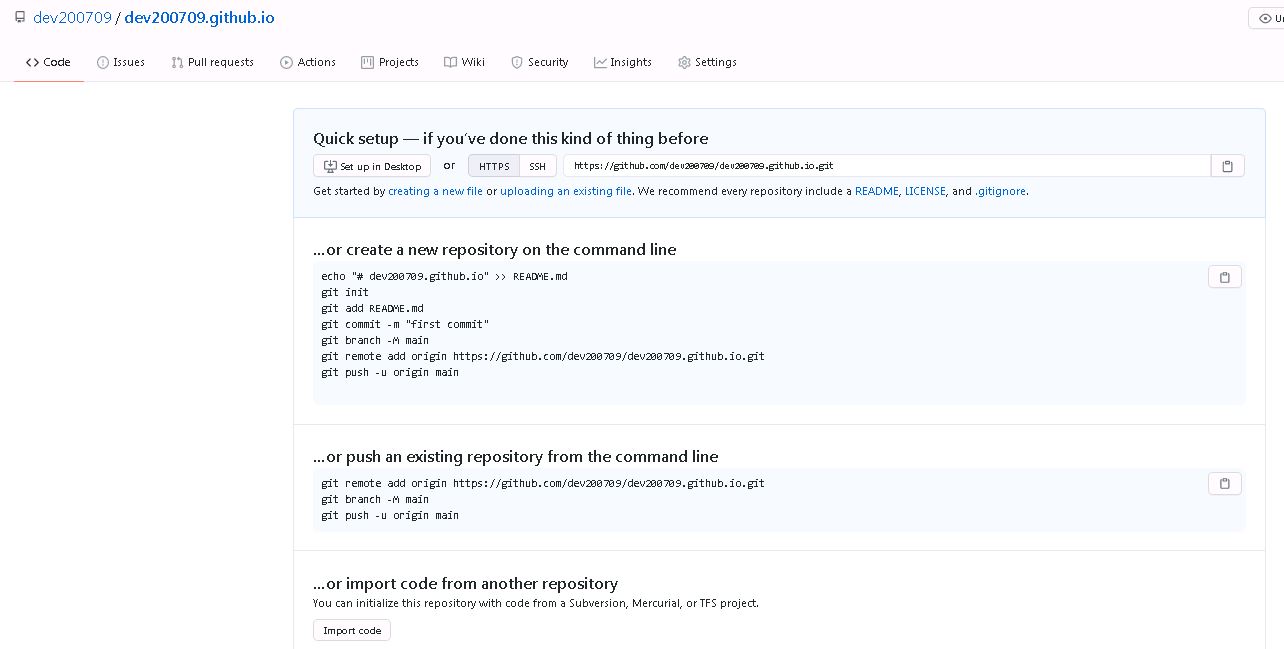View the Insights tab

point(623,62)
